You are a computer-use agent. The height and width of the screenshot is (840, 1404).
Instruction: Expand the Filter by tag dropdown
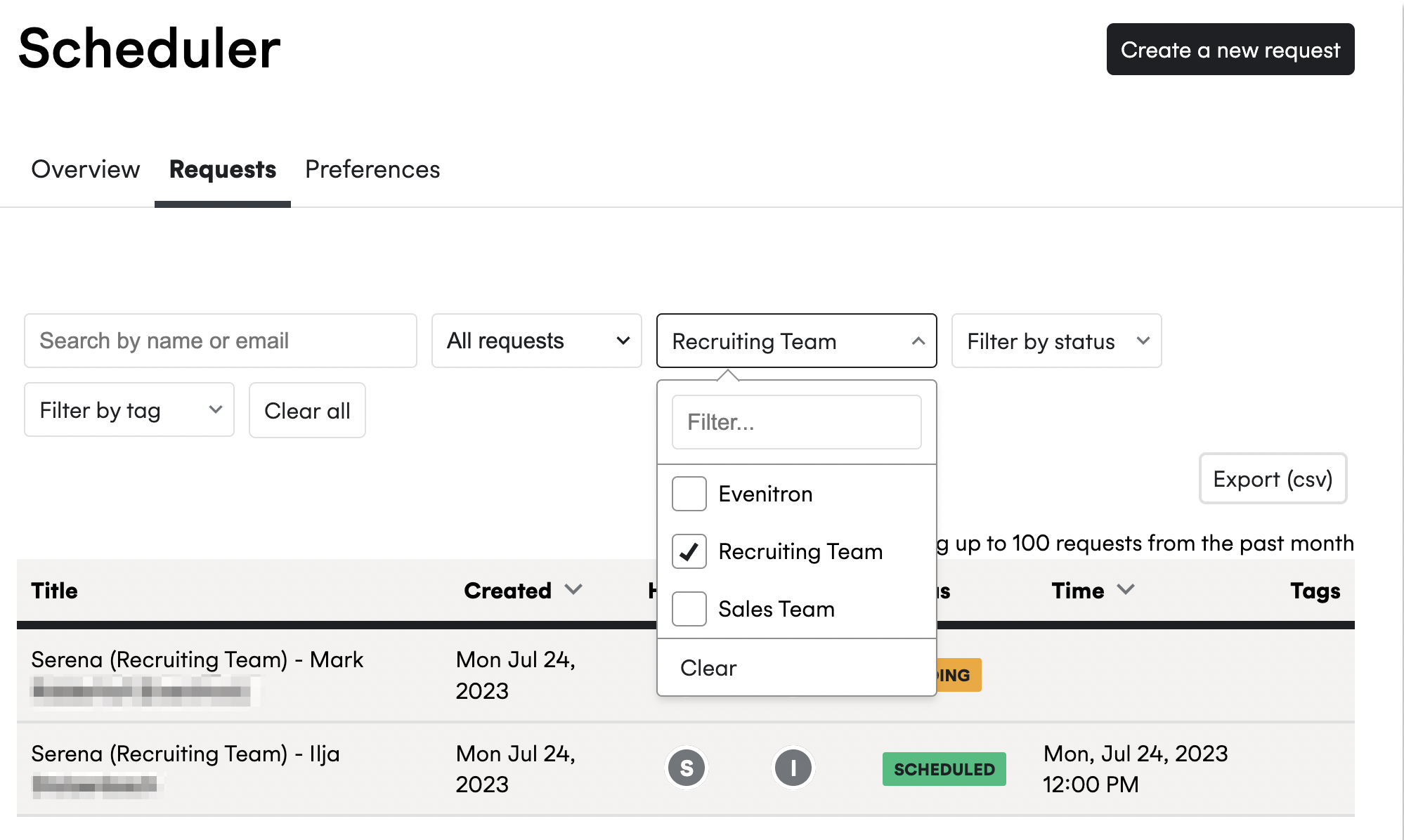pos(129,409)
